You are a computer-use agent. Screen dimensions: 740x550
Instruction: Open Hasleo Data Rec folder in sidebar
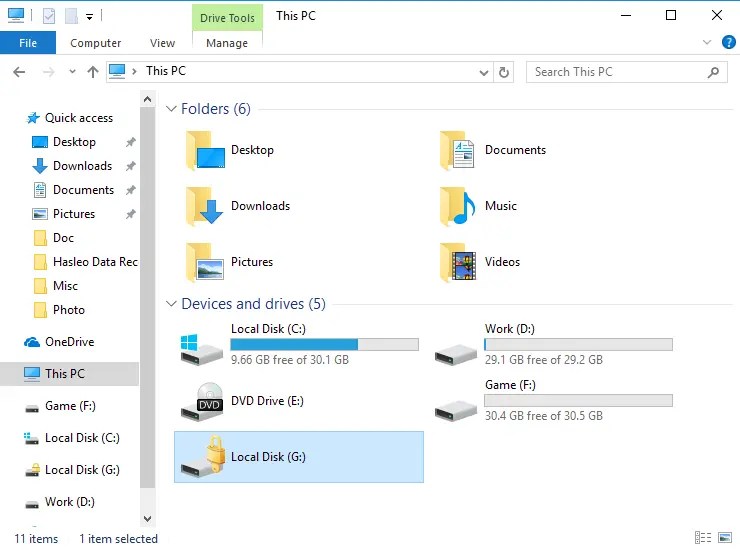(x=85, y=262)
